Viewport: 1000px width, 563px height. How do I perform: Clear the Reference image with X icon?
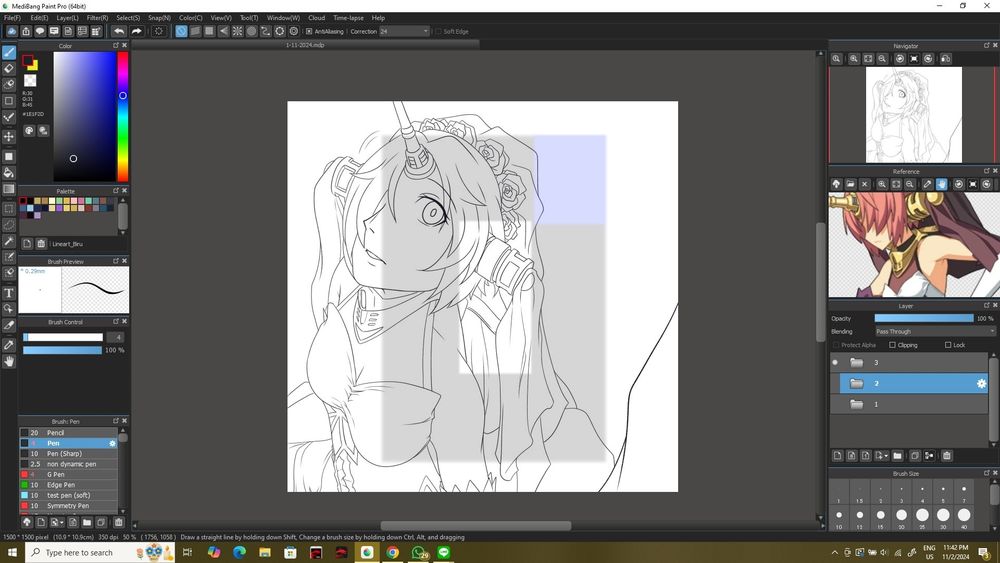click(865, 184)
